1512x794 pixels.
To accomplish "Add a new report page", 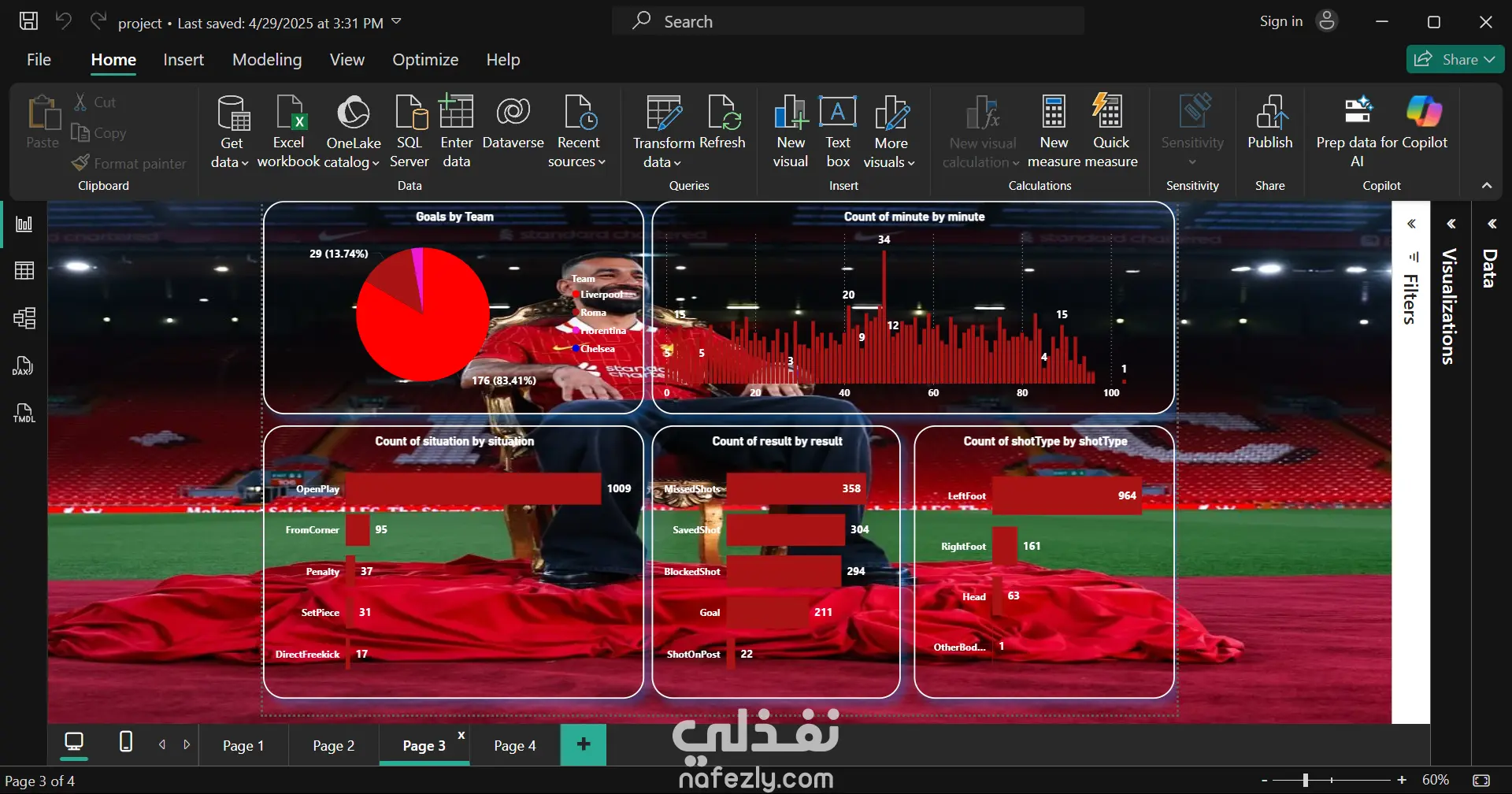I will point(584,744).
